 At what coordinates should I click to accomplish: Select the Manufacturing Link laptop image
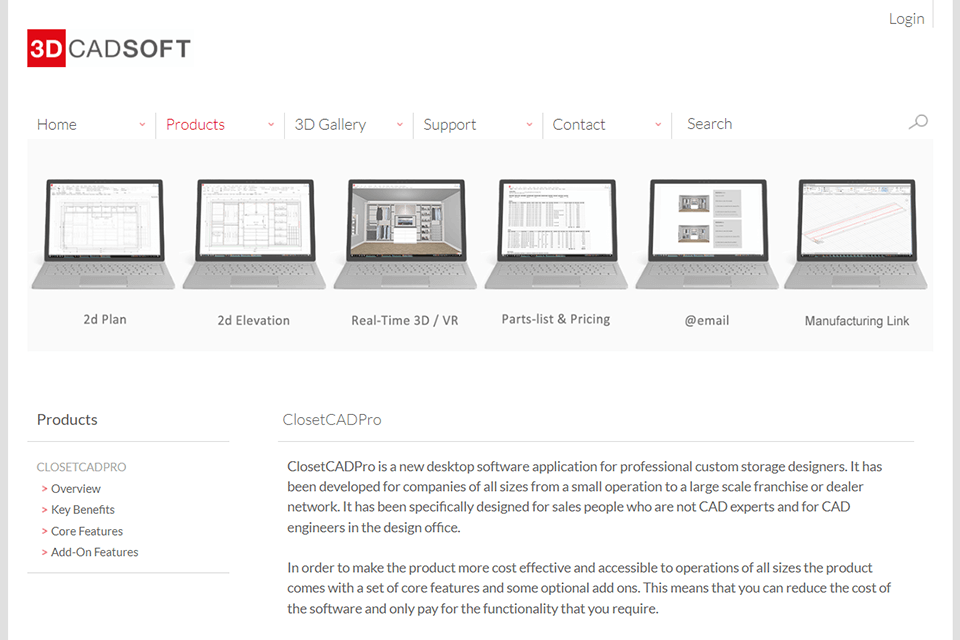pos(856,233)
